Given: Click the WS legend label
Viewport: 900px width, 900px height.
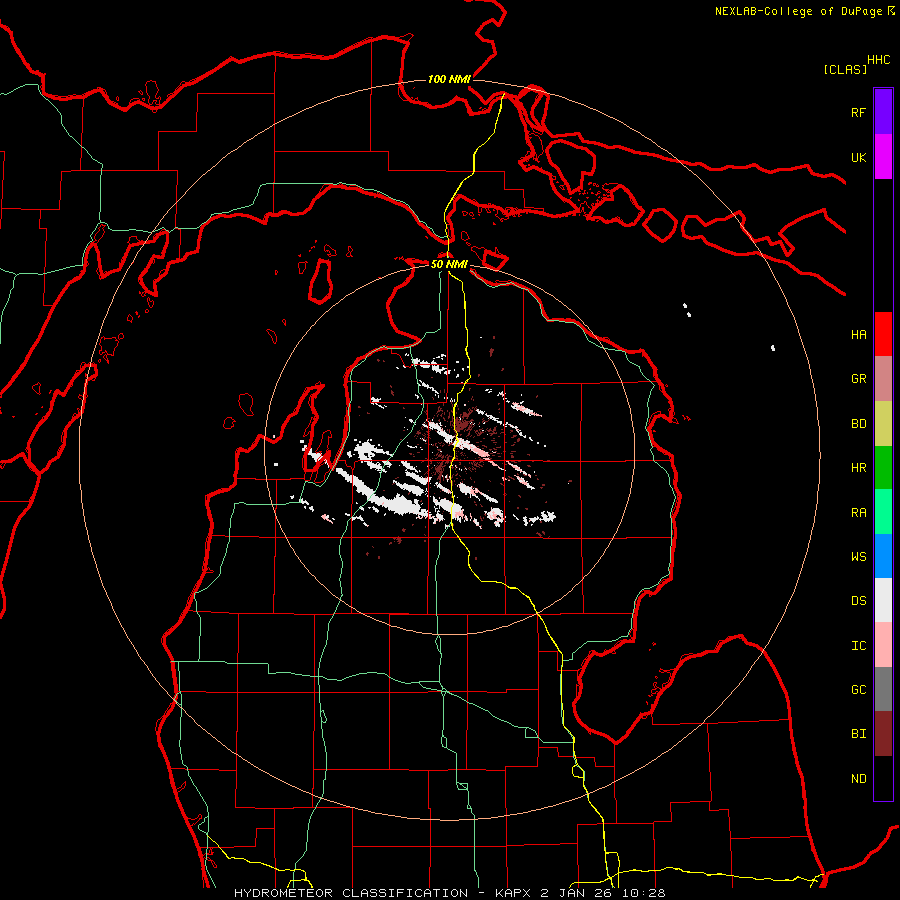Looking at the screenshot, I should (858, 557).
